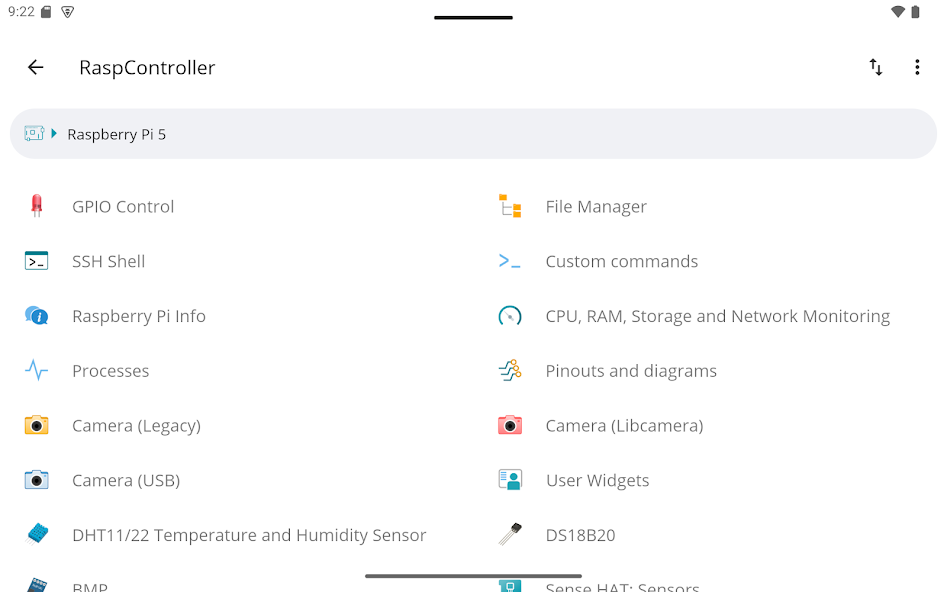Image resolution: width=947 pixels, height=592 pixels.
Task: Open the red Camera (Libcamera) icon
Action: [510, 425]
